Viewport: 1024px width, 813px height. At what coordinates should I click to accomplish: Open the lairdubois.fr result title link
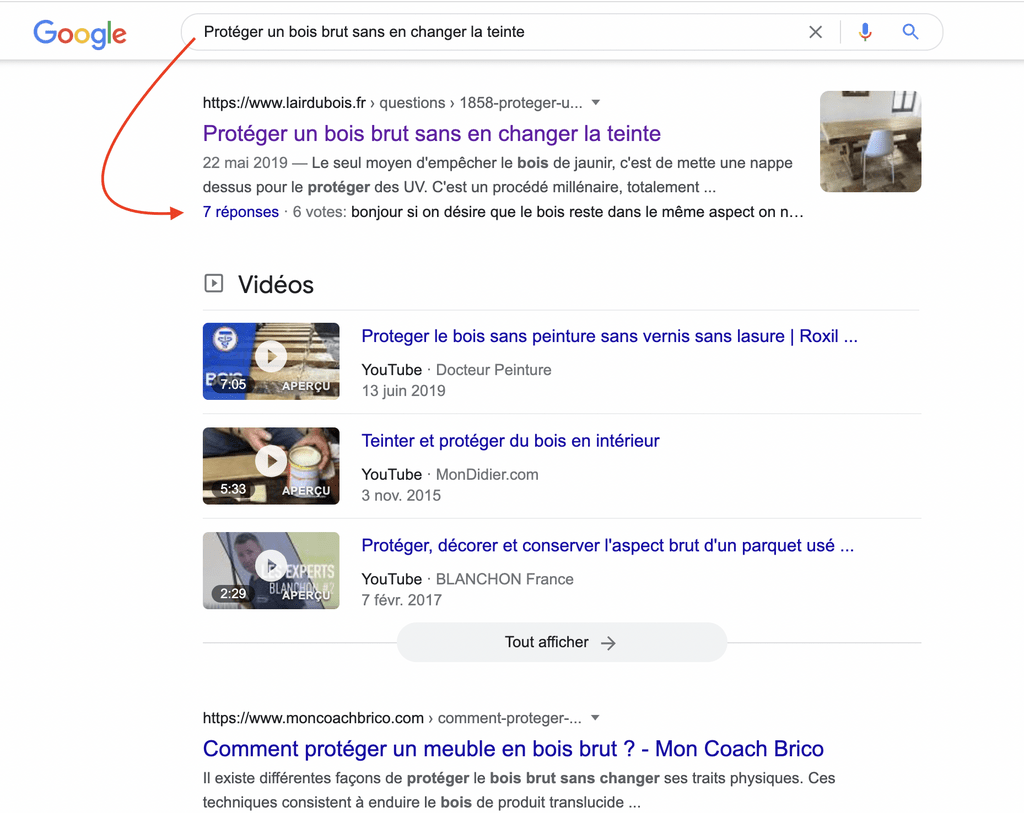coord(431,133)
